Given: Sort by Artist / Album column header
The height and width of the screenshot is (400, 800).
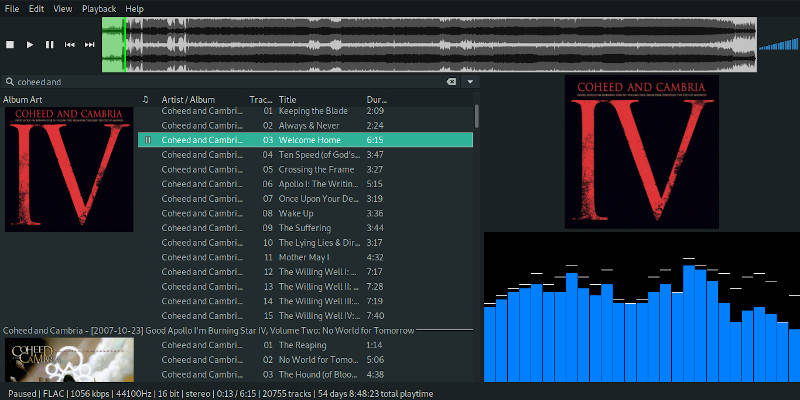Looking at the screenshot, I should [188, 99].
